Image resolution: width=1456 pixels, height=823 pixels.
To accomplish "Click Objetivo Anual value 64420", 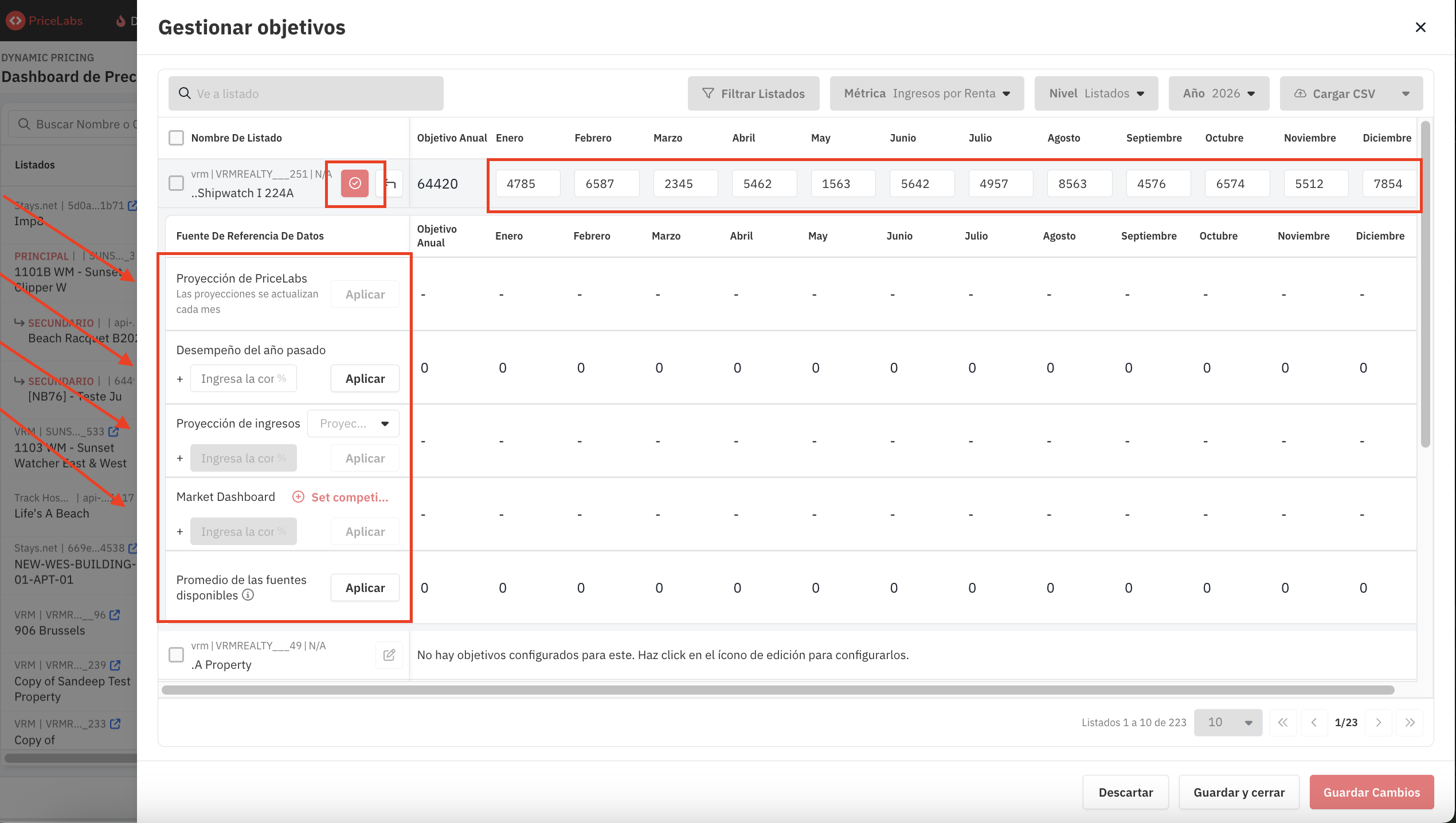I will pyautogui.click(x=437, y=183).
